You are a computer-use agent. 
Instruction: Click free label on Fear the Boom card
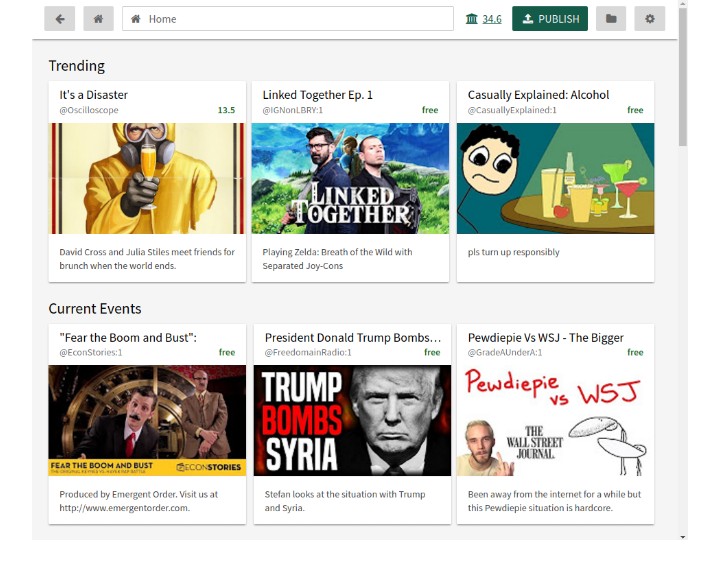coord(227,352)
